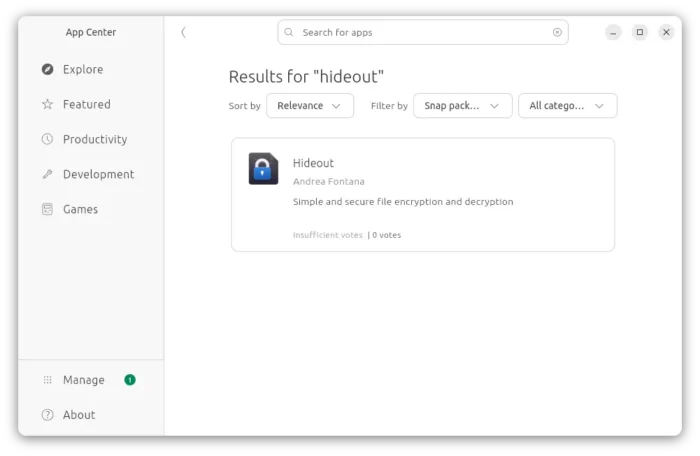Click the search magnifier icon
Viewport: 700px width, 456px height.
(290, 32)
